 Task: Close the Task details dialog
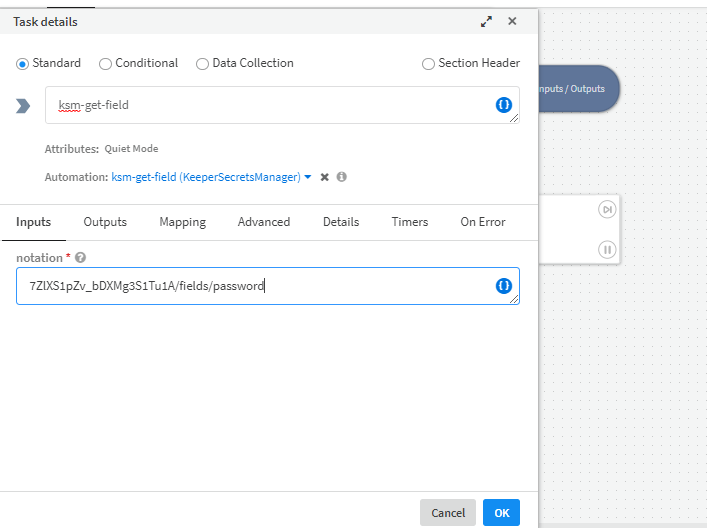coord(512,21)
